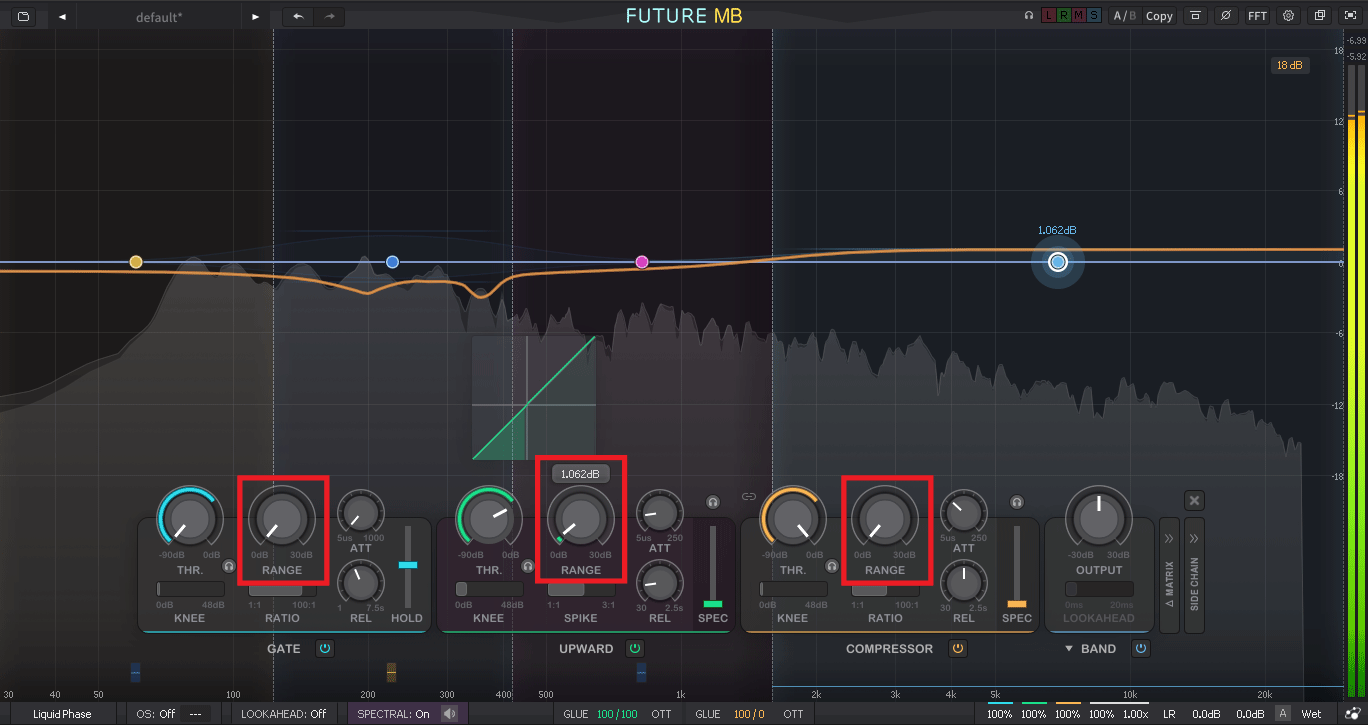Click the gate HOLD slider handle
1368x725 pixels.
click(x=407, y=565)
